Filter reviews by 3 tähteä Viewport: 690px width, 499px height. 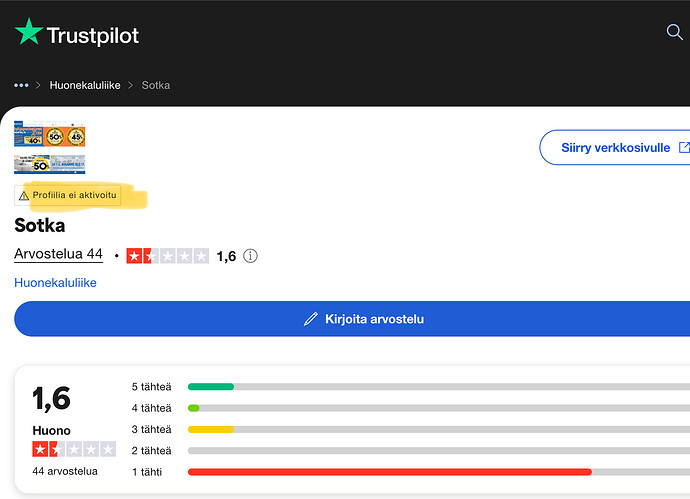tap(152, 429)
